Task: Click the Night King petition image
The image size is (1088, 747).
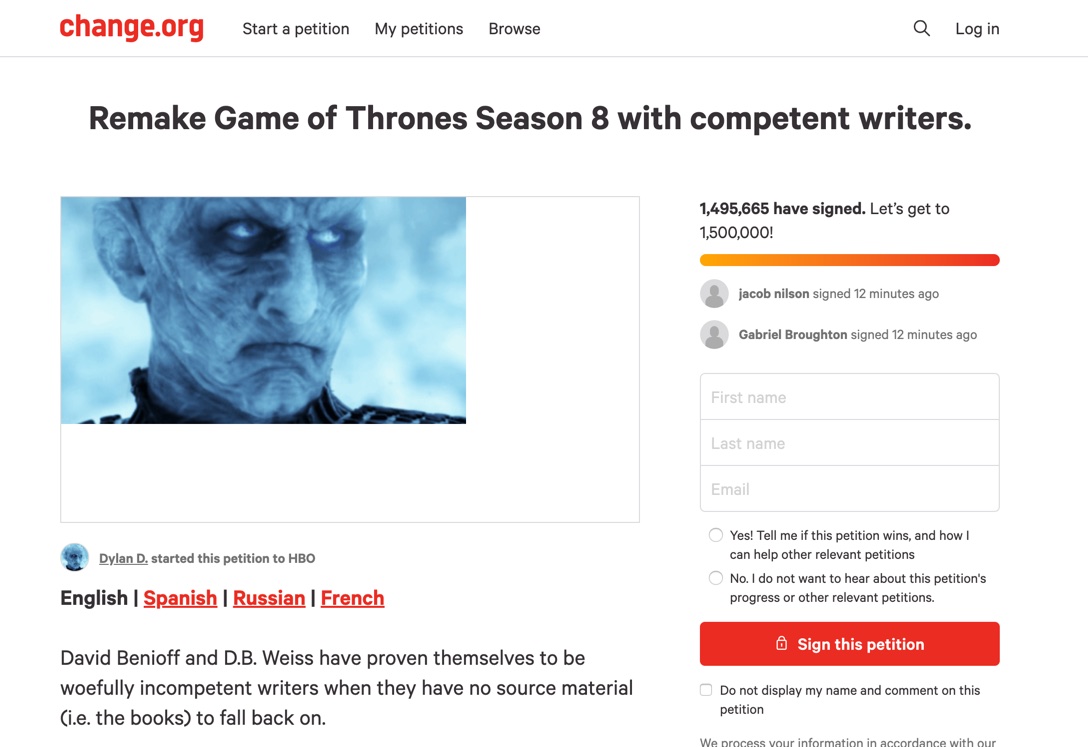Action: (263, 310)
